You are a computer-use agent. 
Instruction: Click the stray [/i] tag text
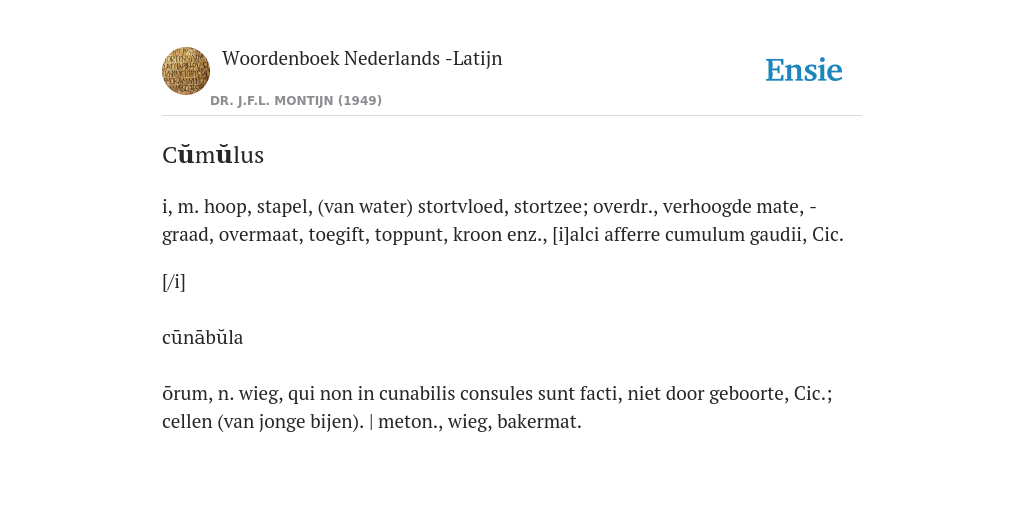pos(174,282)
